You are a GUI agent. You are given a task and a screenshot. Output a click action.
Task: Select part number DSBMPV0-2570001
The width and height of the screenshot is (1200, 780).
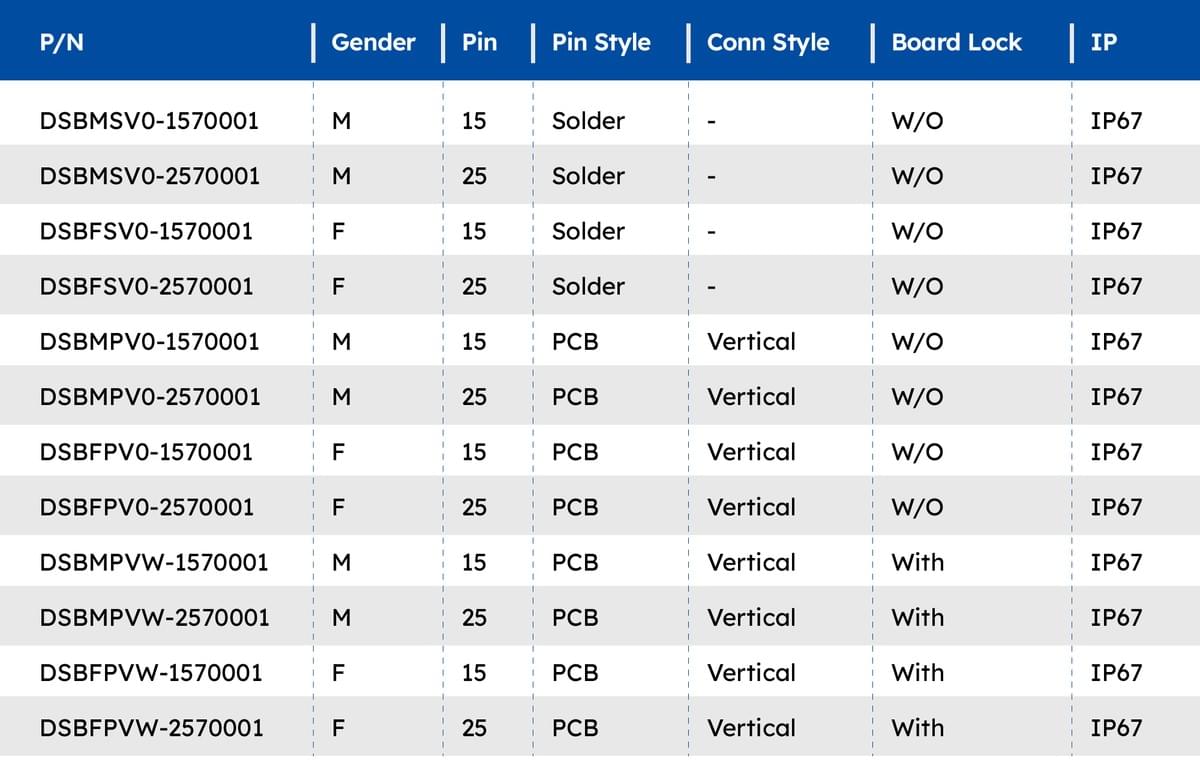click(149, 397)
